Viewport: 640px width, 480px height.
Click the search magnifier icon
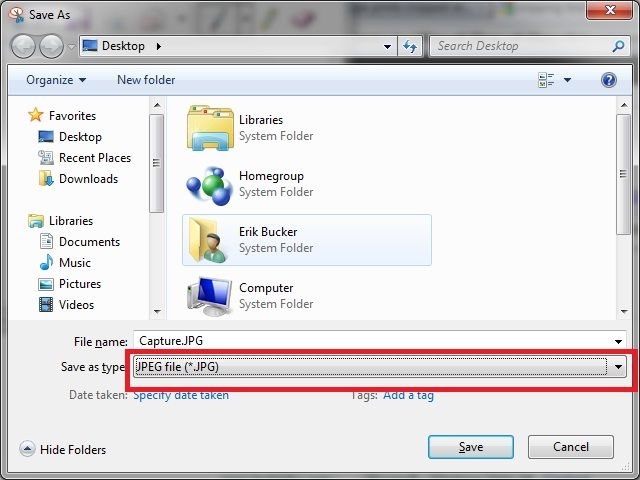coord(618,46)
